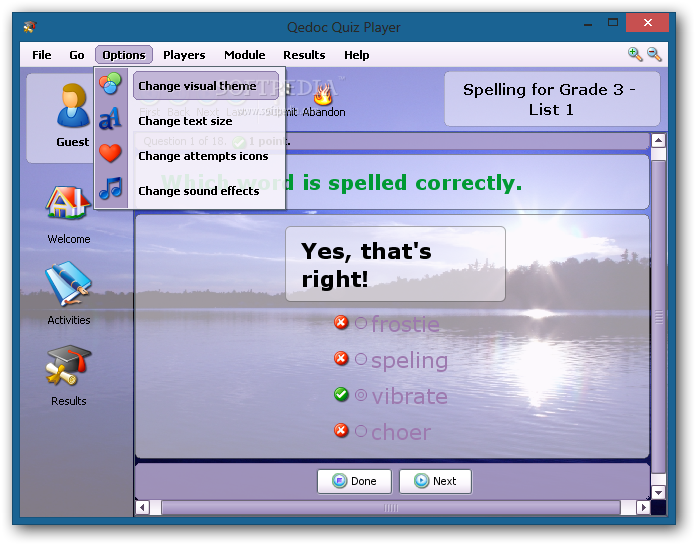Click the horizontal scrollbar right arrow
Screen dimensions: 696x545
click(x=643, y=507)
